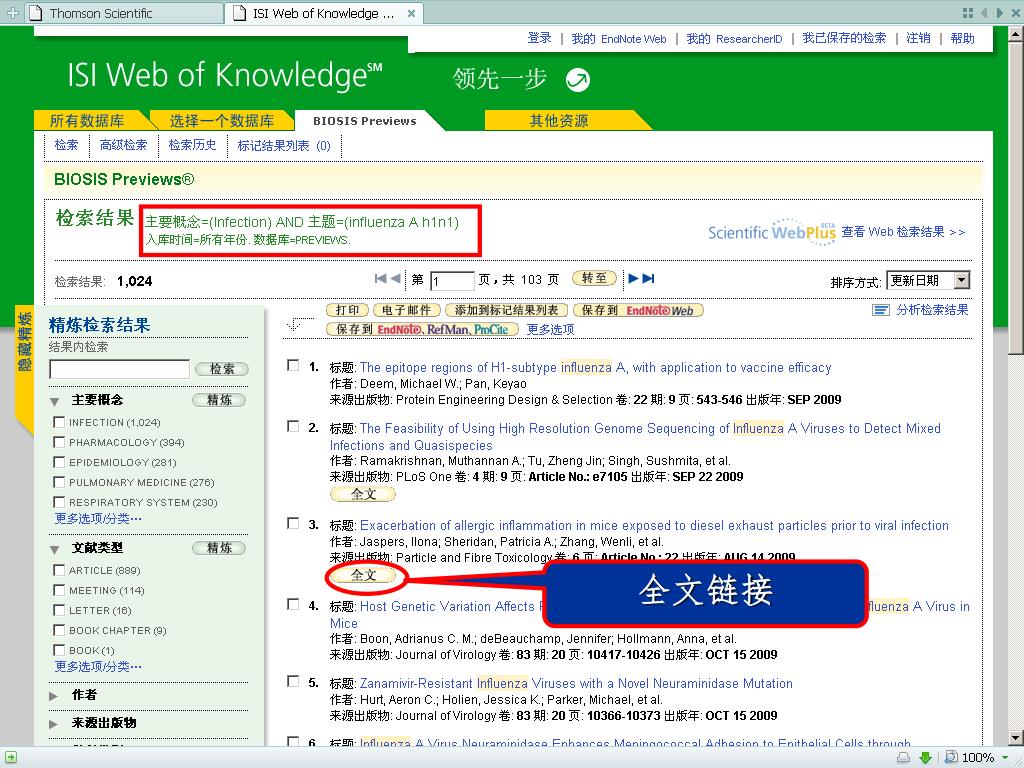This screenshot has height=768, width=1024.
Task: Open the 登录 link
Action: point(539,39)
